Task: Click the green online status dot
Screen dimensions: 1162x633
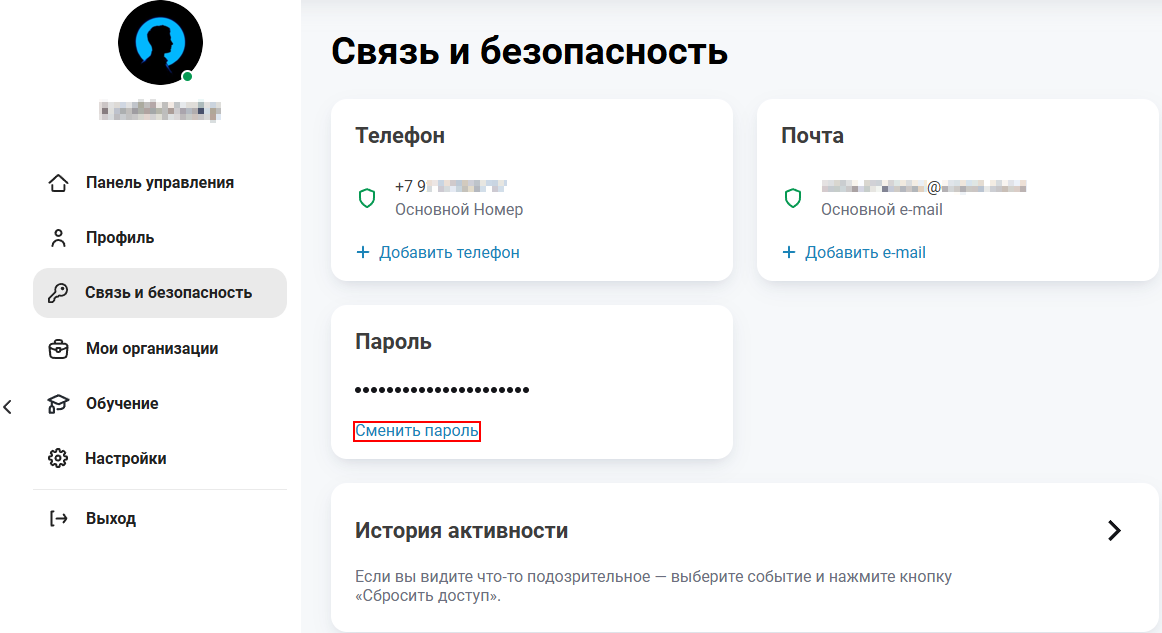Action: 187,76
